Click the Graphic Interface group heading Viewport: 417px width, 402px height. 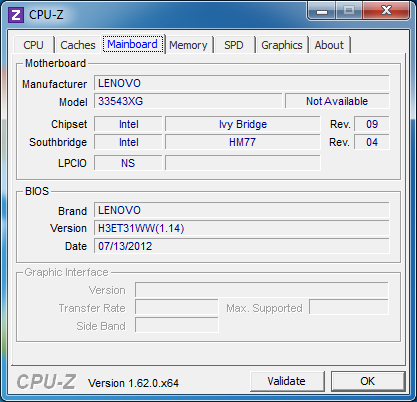67,272
